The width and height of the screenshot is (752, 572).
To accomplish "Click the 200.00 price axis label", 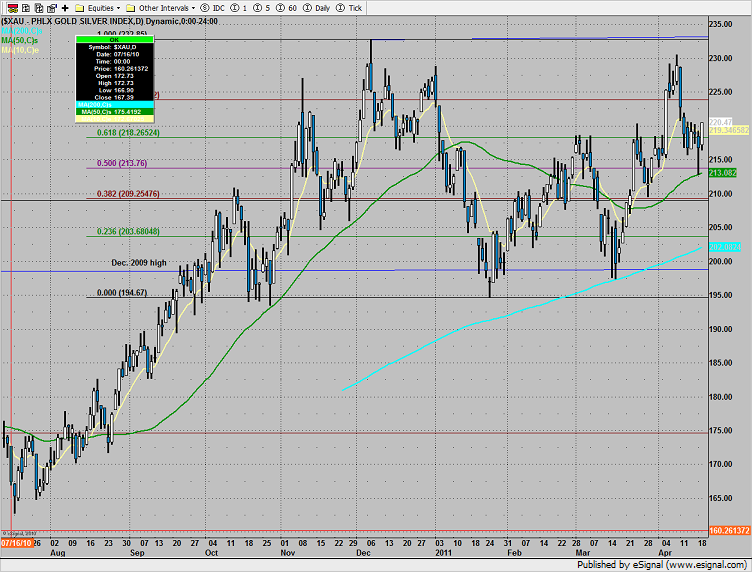I will point(721,262).
